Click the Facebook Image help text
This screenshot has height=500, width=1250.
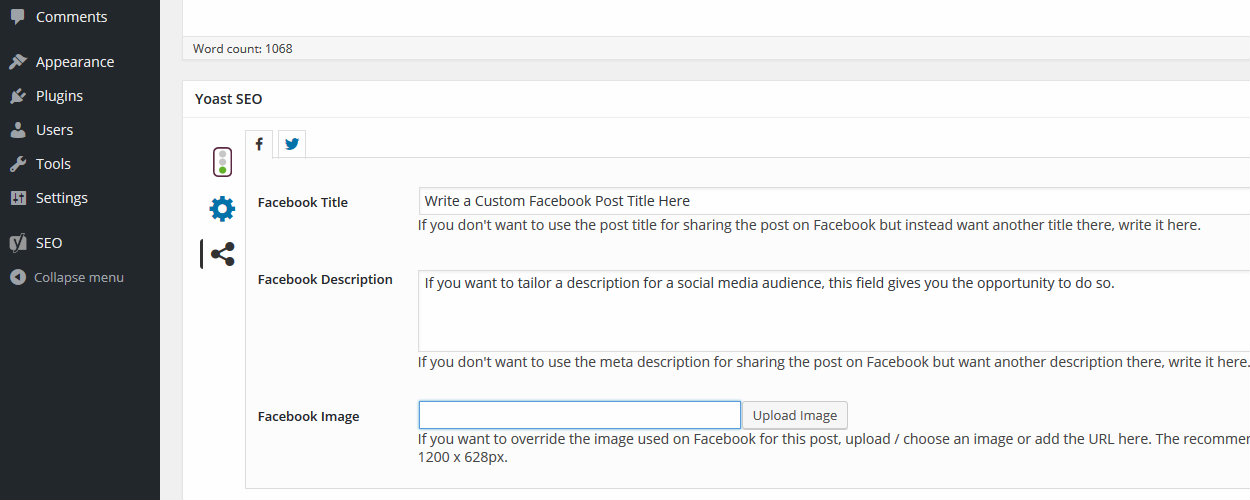[834, 448]
